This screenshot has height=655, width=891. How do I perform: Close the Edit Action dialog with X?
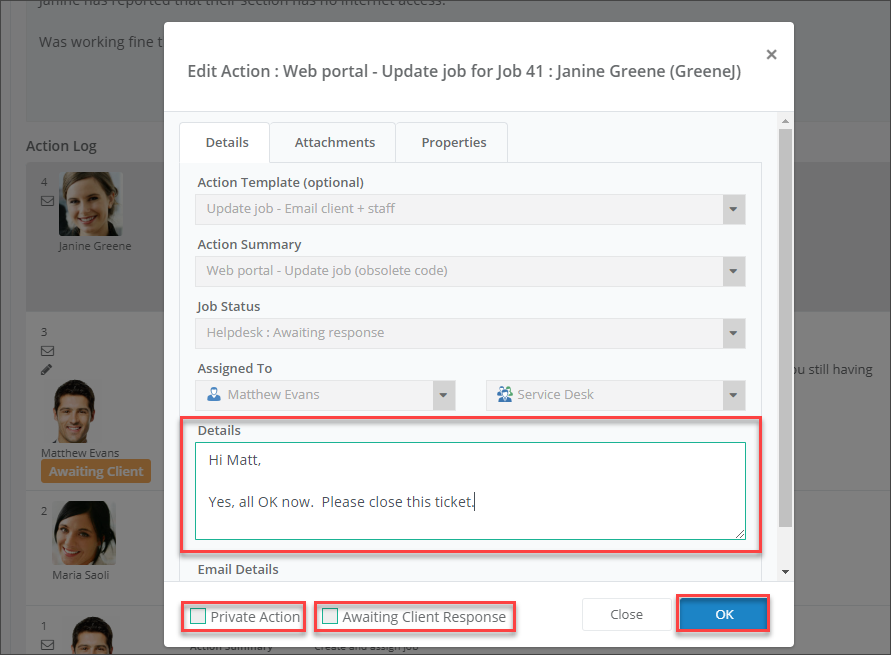pyautogui.click(x=771, y=55)
